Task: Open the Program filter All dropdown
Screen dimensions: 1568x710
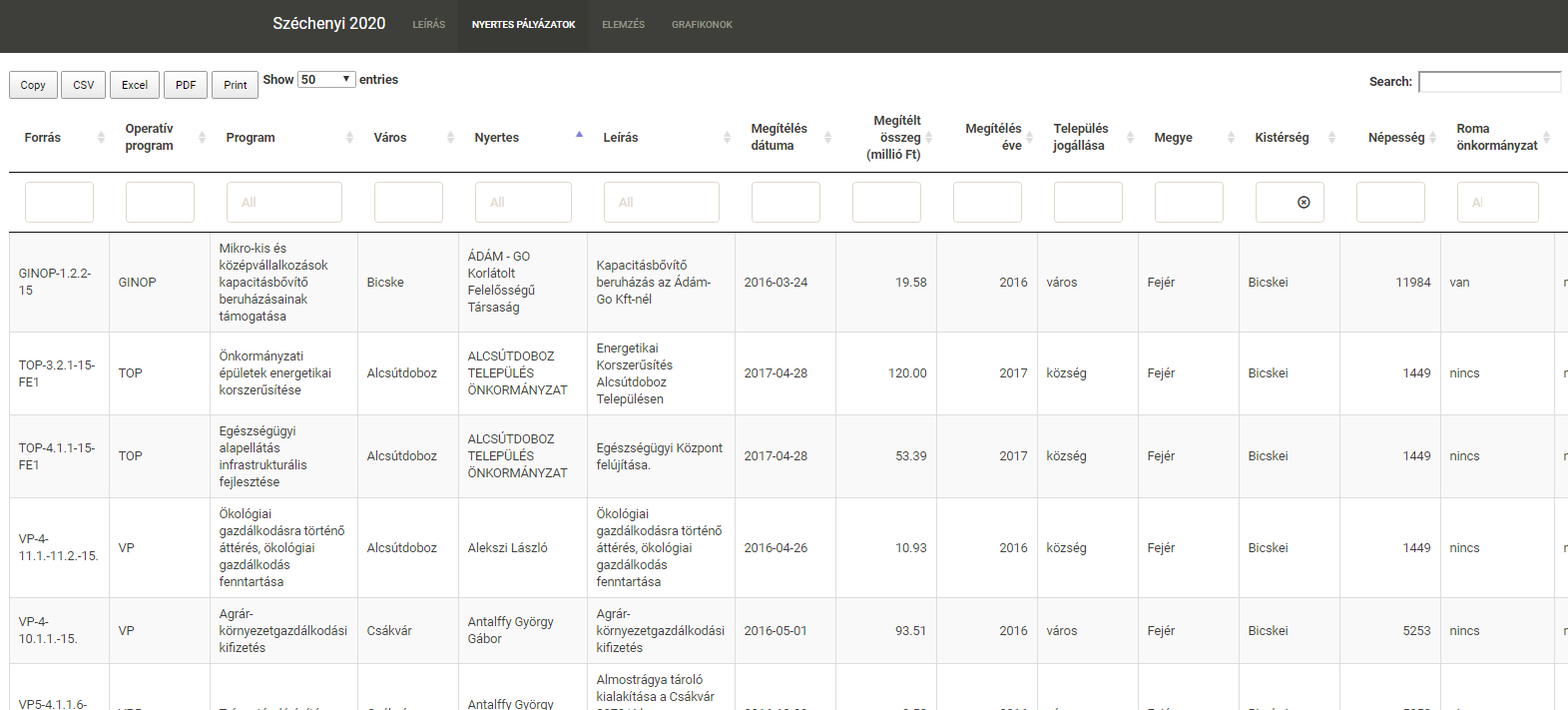Action: point(283,203)
